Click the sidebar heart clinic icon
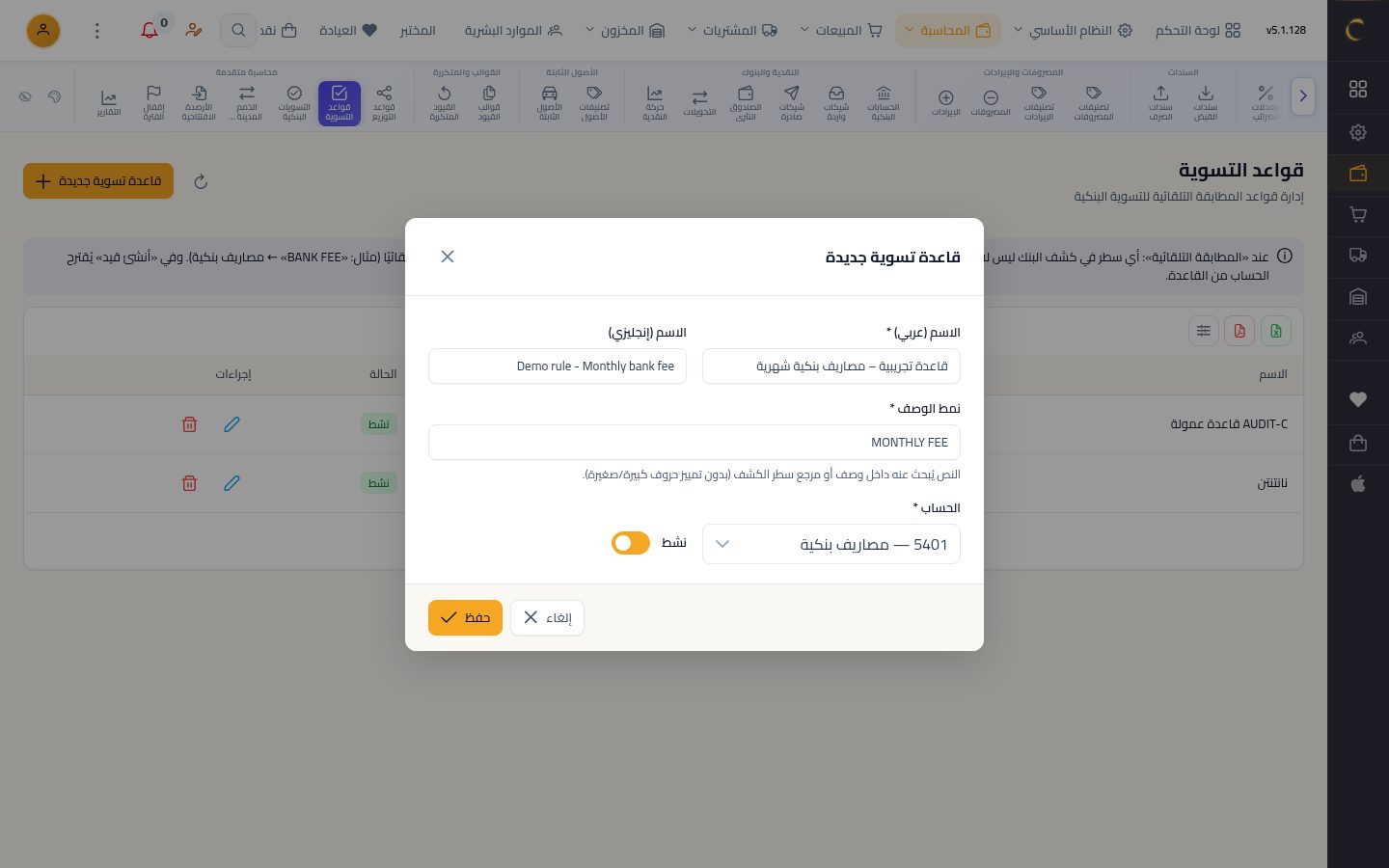The image size is (1389, 868). pos(1358,399)
